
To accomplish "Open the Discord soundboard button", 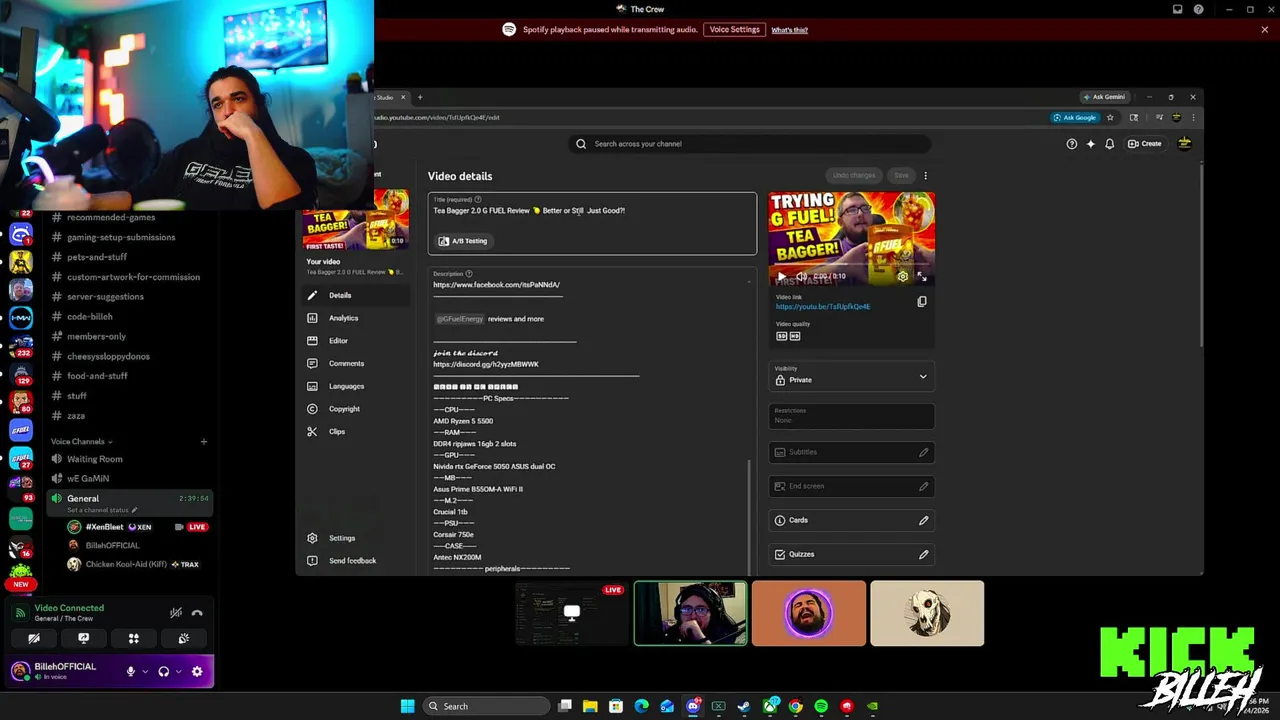I will [x=184, y=638].
